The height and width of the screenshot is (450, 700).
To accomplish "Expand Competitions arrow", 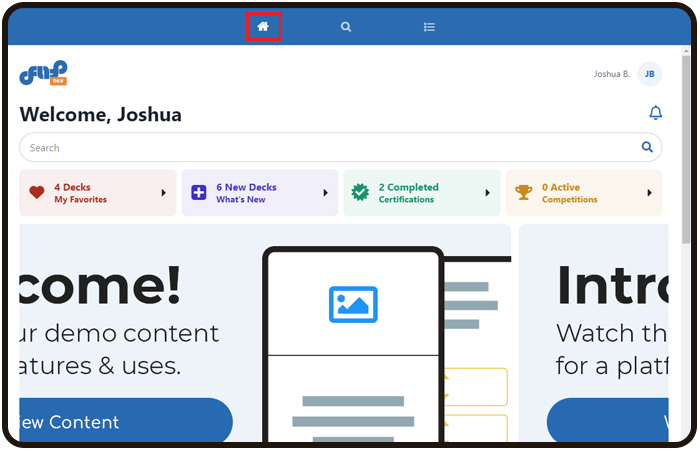I will 650,193.
